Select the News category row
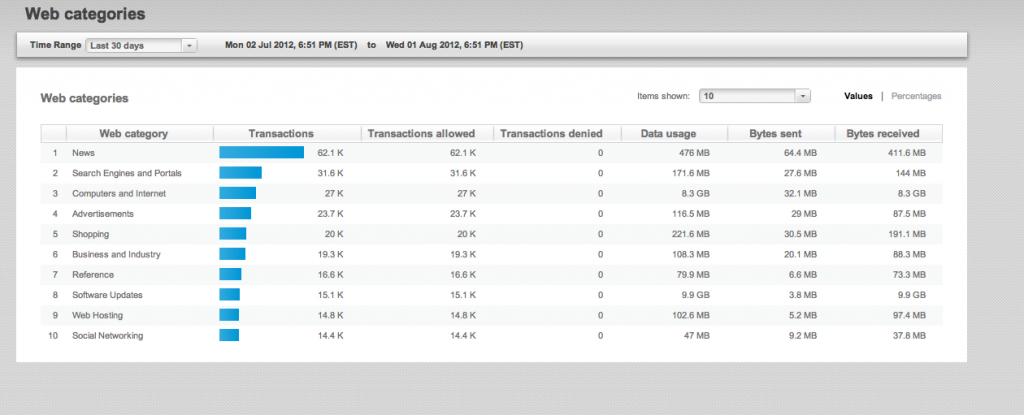 point(84,153)
